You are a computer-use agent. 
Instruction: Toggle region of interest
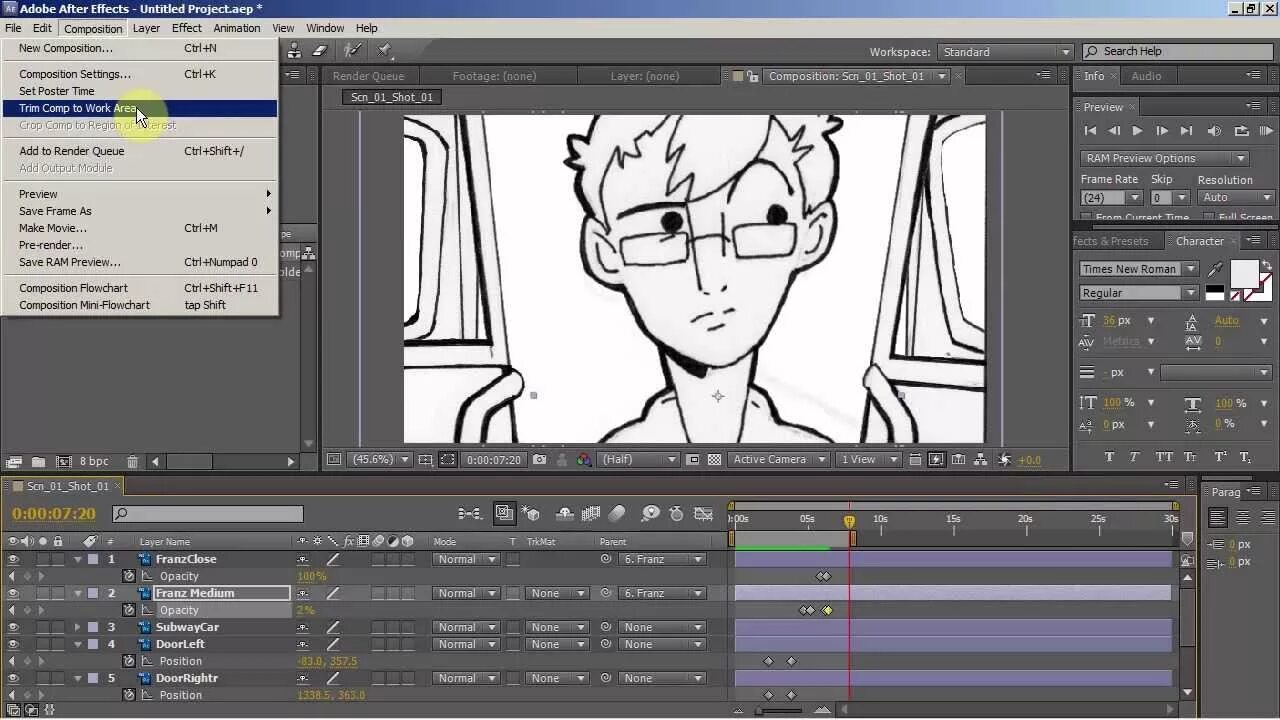click(692, 460)
